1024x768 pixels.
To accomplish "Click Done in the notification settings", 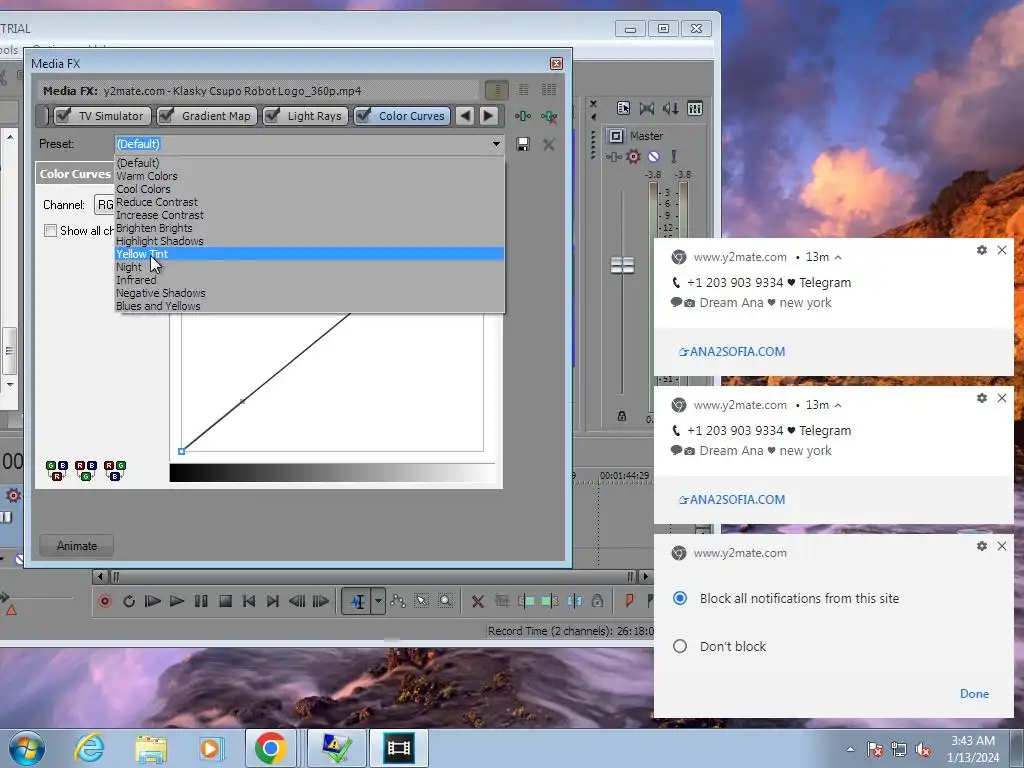I will coord(974,694).
